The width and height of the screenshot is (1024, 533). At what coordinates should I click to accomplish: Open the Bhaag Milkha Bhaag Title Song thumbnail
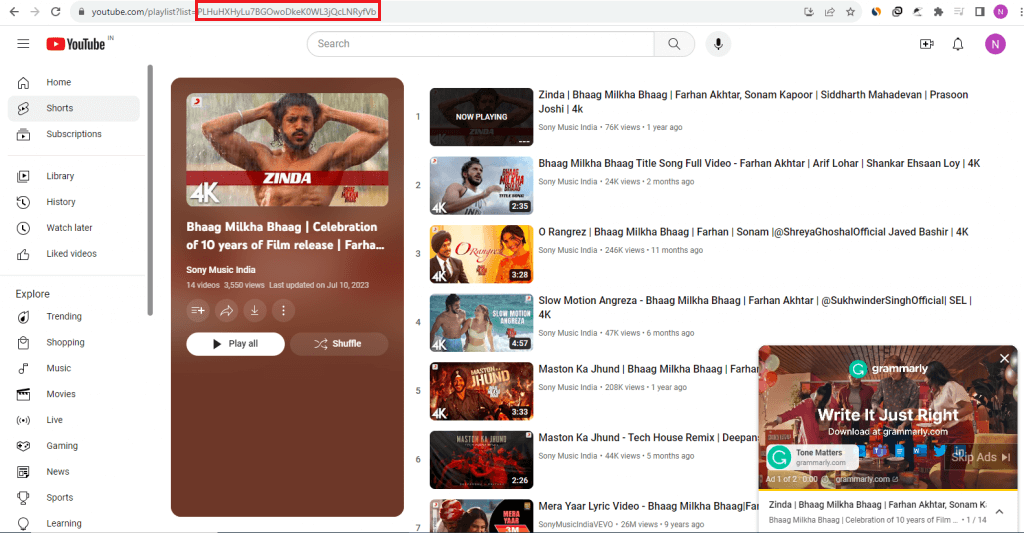click(x=481, y=186)
